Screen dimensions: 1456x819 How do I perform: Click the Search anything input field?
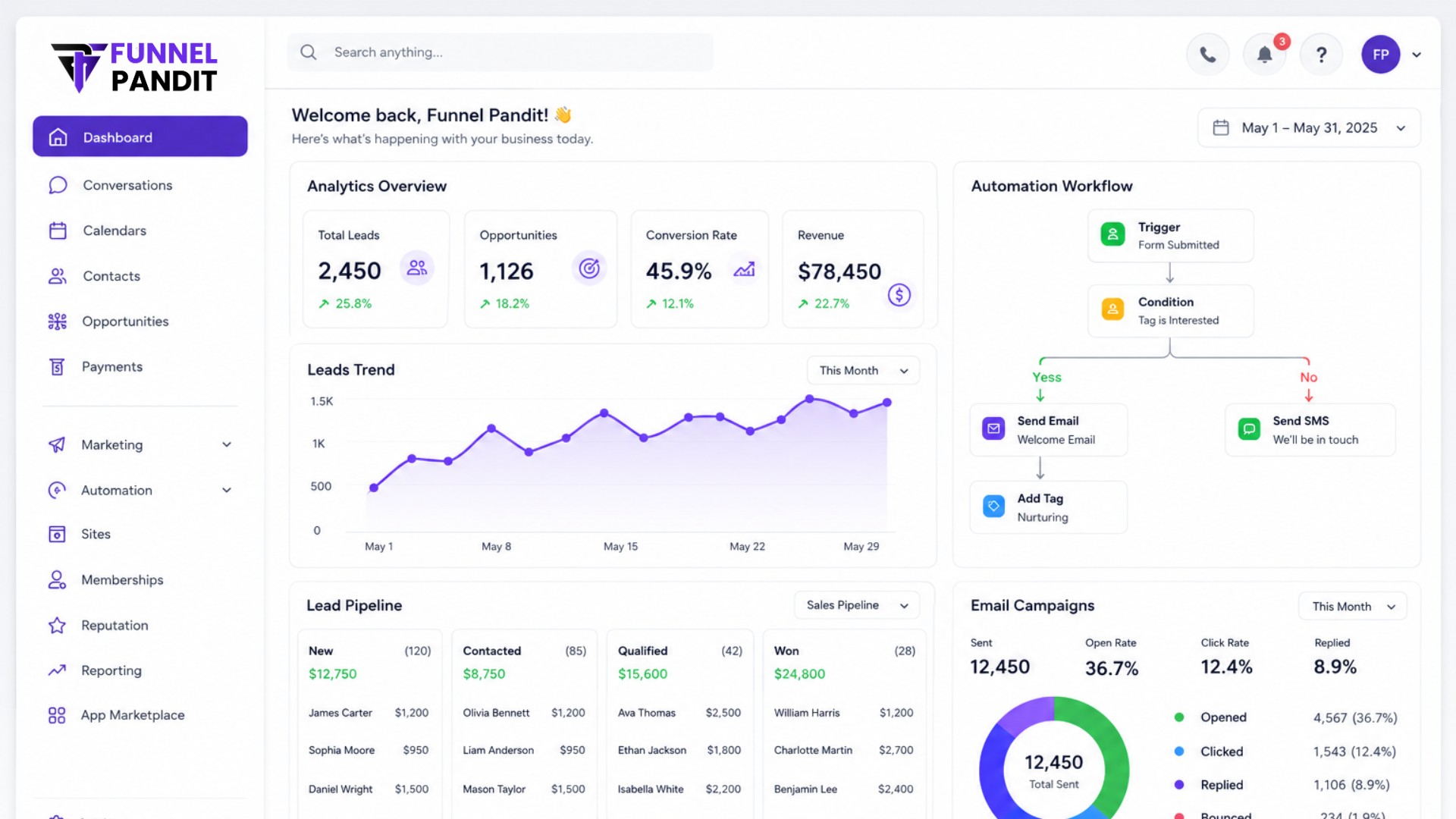[500, 52]
